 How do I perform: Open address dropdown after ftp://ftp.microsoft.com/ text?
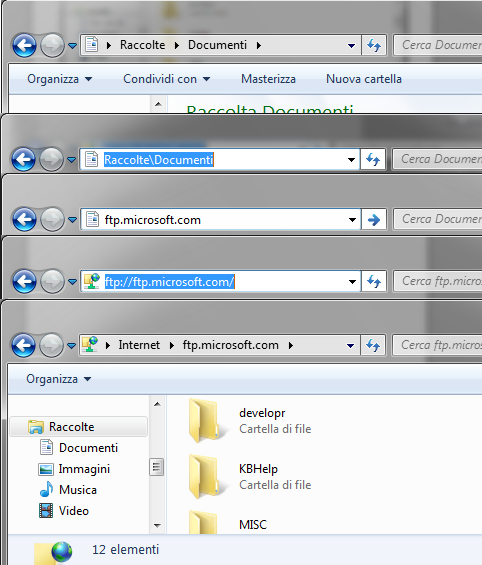pos(352,281)
